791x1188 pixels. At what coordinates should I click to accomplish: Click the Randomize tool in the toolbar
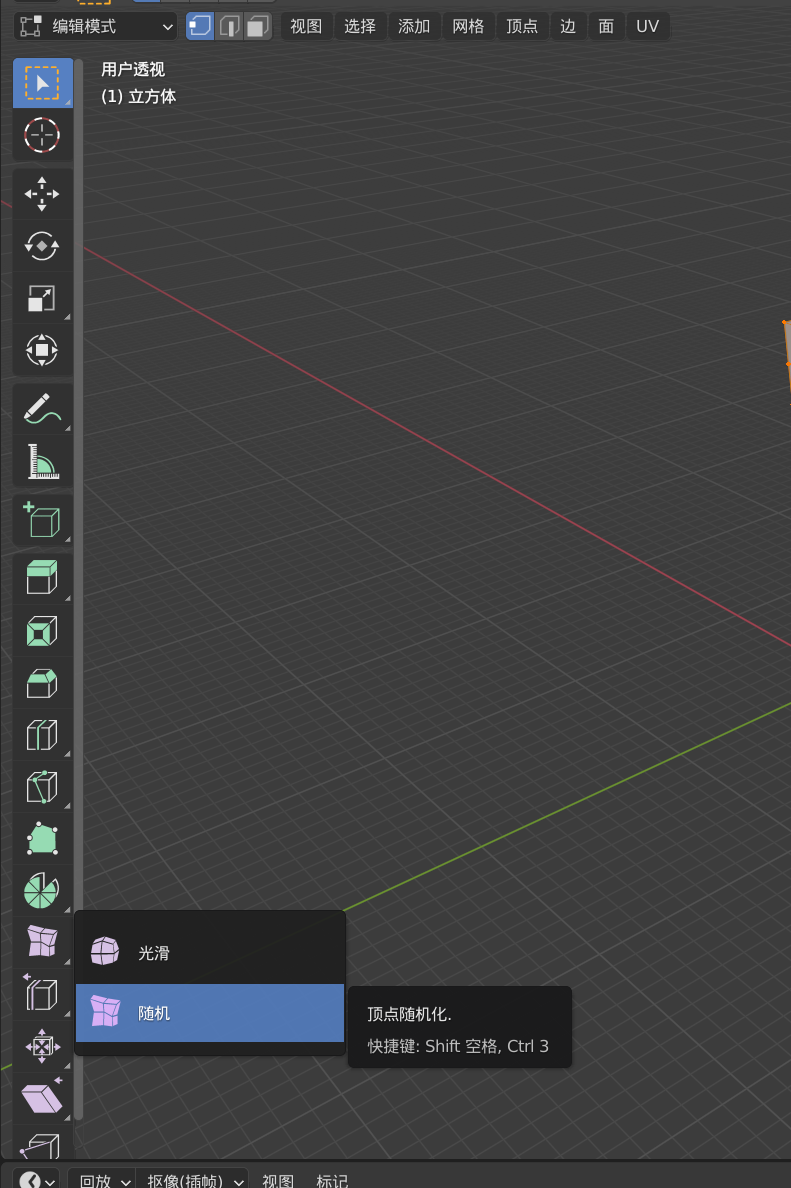pyautogui.click(x=42, y=943)
